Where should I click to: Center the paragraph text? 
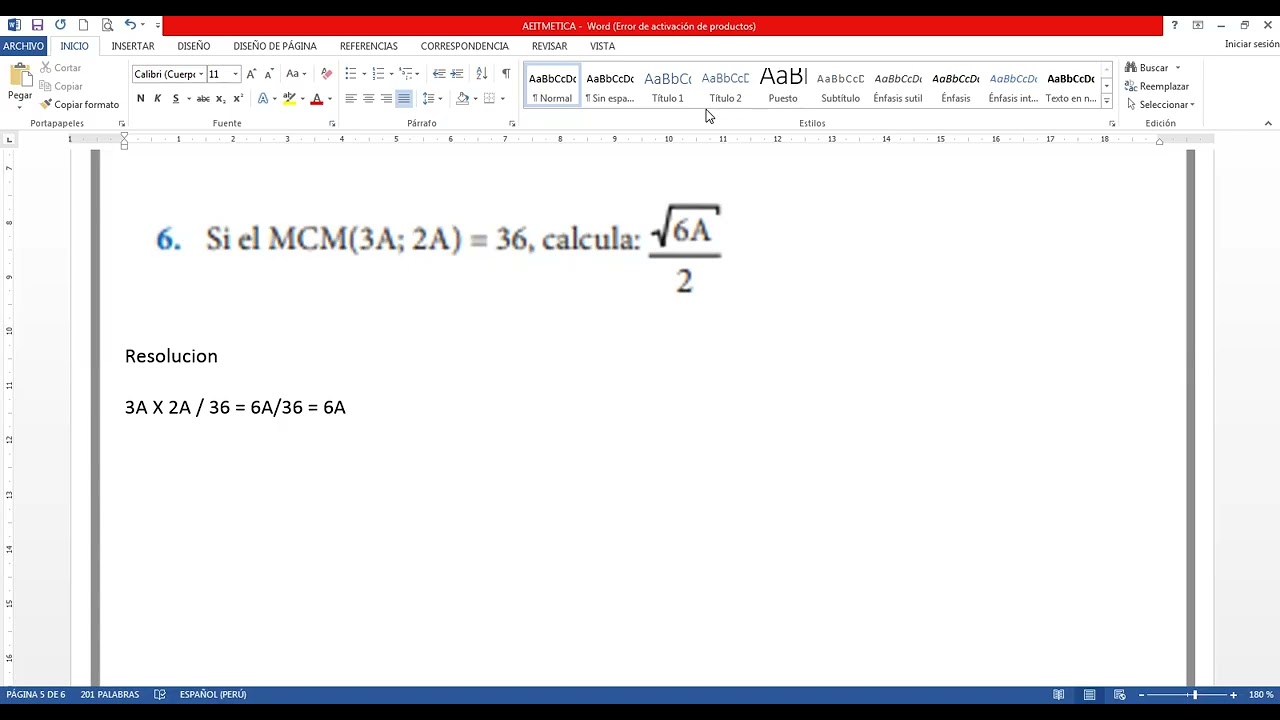tap(368, 99)
